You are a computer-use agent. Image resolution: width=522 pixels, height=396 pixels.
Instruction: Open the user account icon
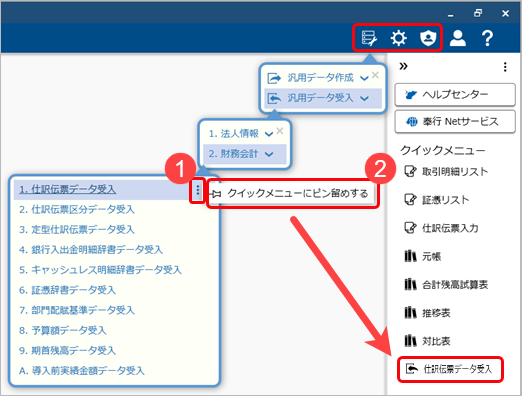(458, 38)
